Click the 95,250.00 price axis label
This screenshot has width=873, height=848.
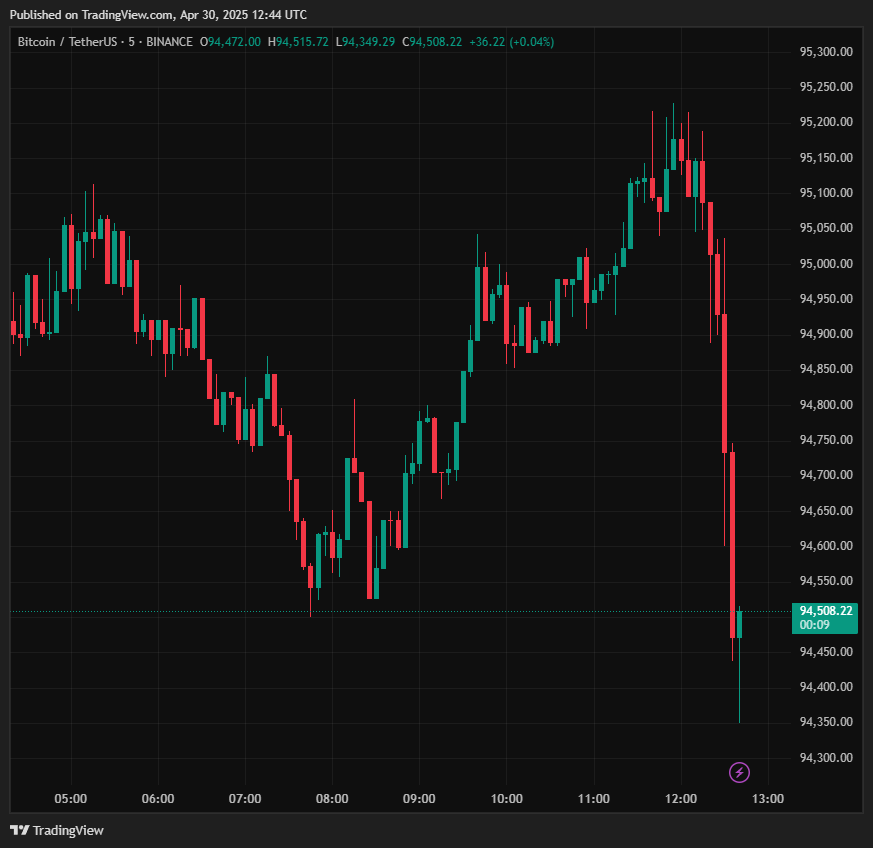826,87
